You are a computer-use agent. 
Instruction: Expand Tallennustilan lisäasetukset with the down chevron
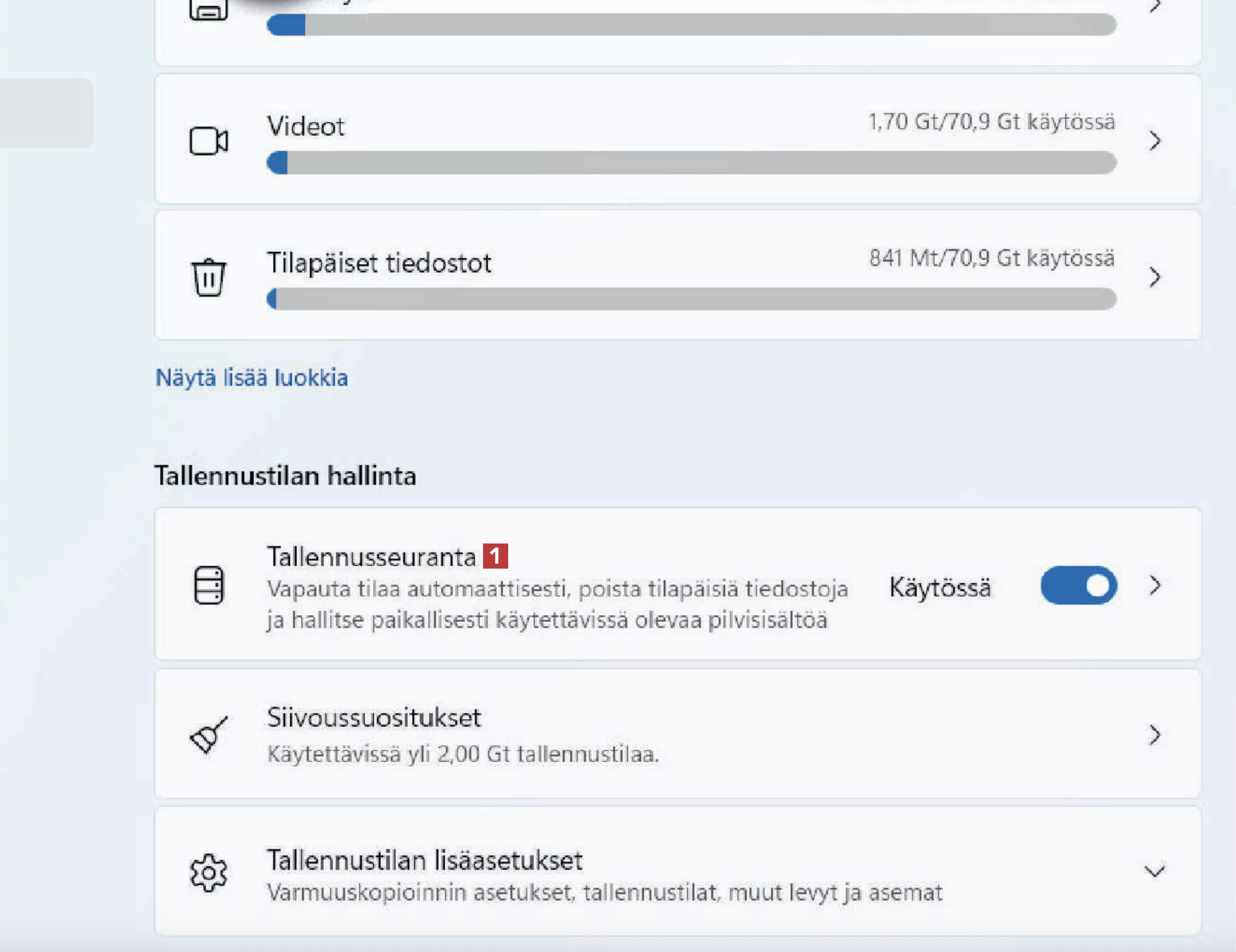point(1154,872)
